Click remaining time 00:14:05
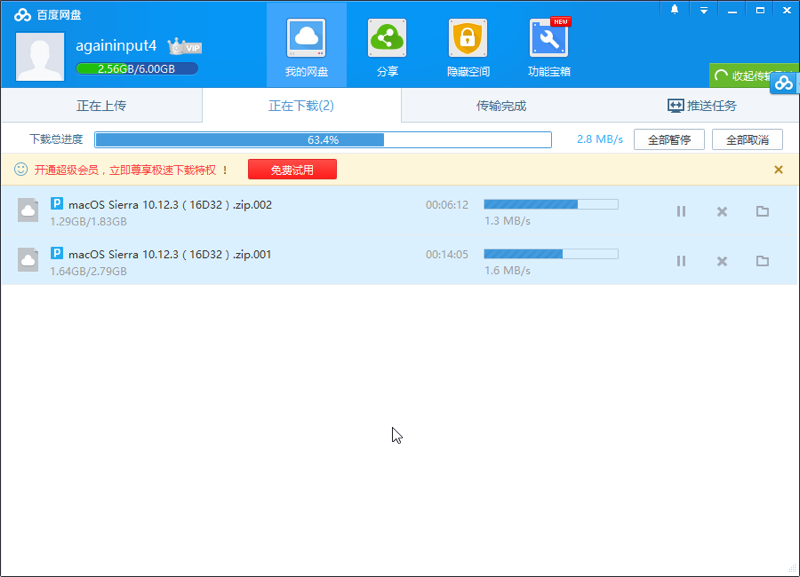Viewport: 800px width, 577px height. [447, 254]
